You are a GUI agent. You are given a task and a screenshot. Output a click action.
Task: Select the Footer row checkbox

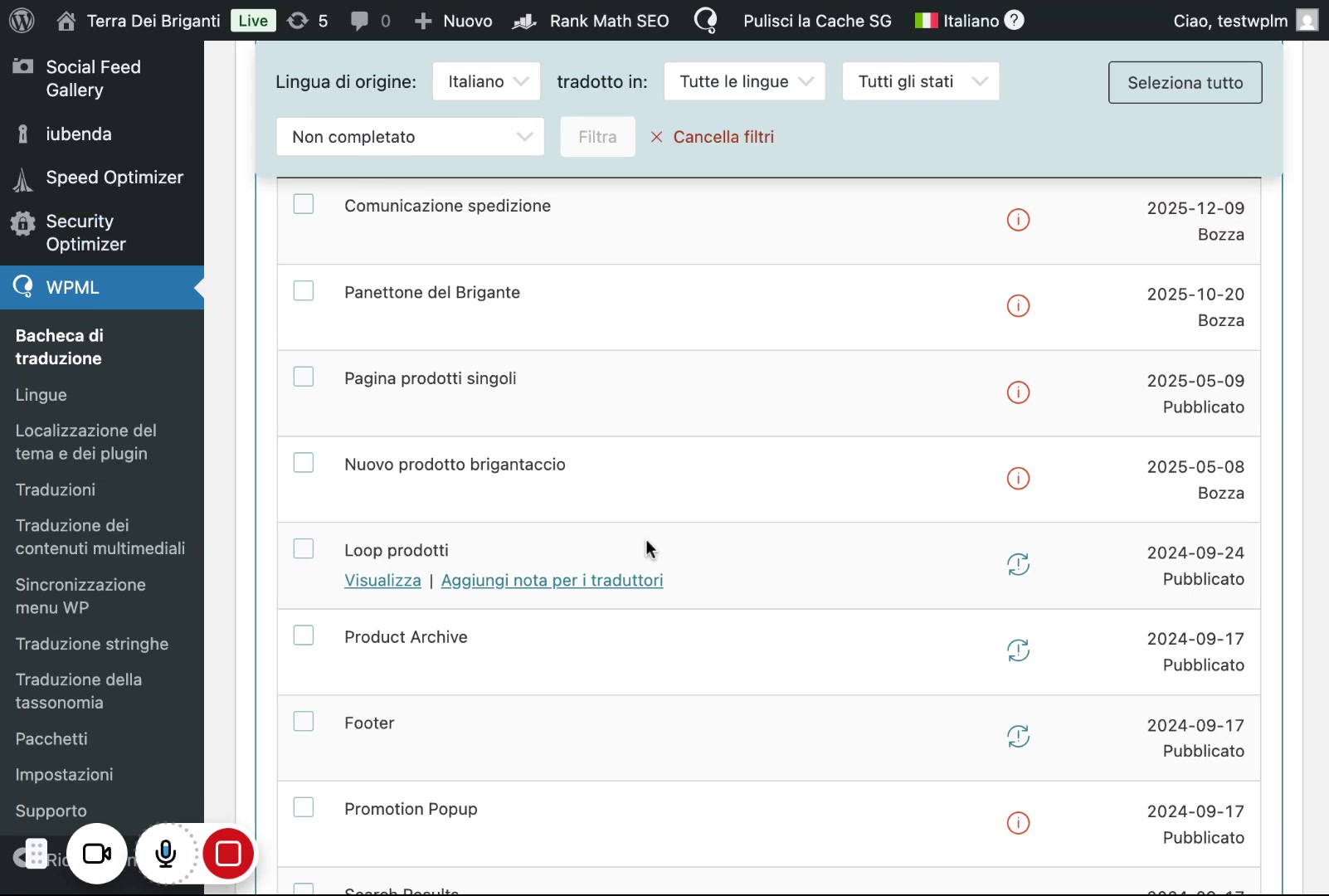(304, 722)
